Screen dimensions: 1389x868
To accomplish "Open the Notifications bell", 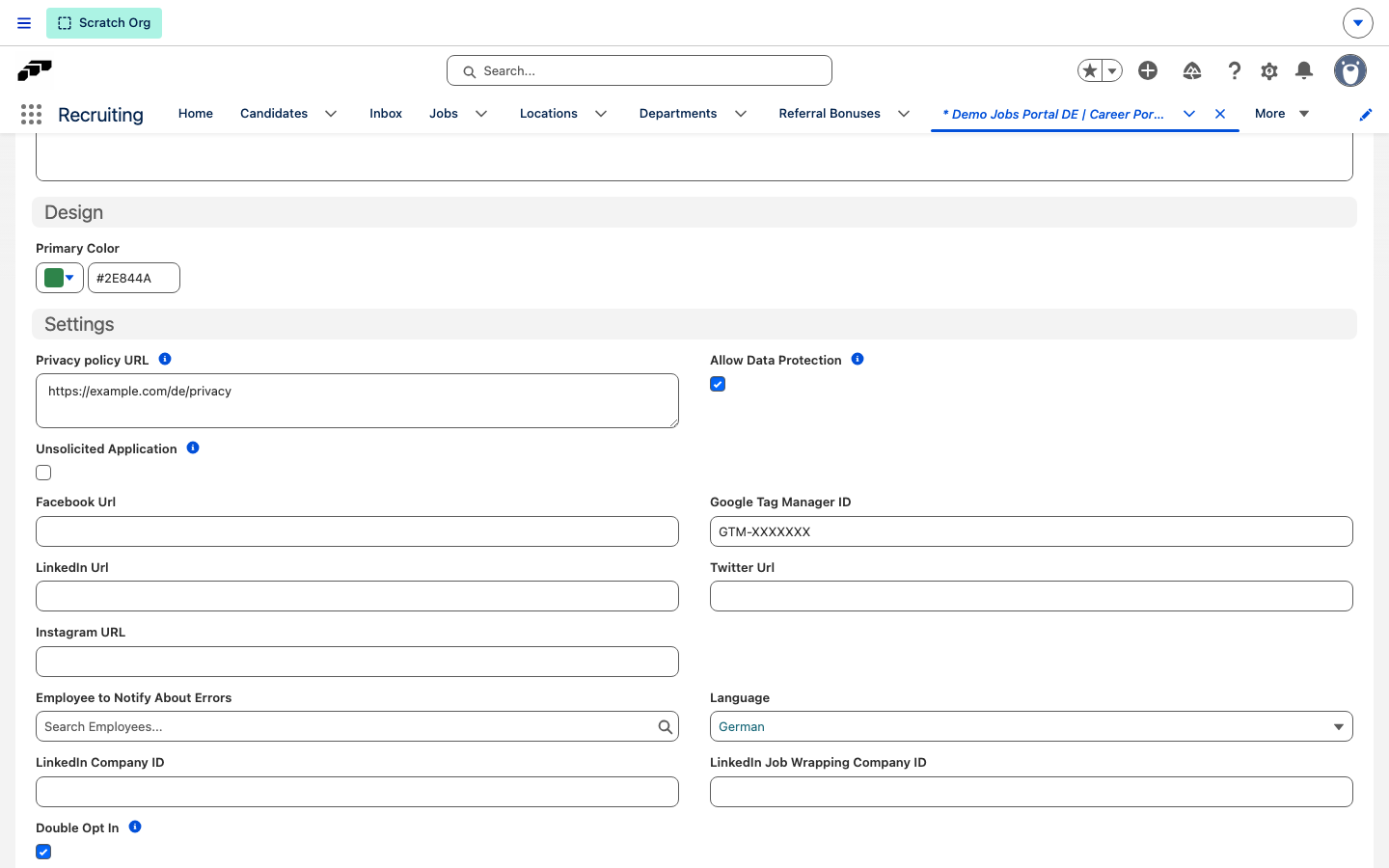I will [1304, 70].
